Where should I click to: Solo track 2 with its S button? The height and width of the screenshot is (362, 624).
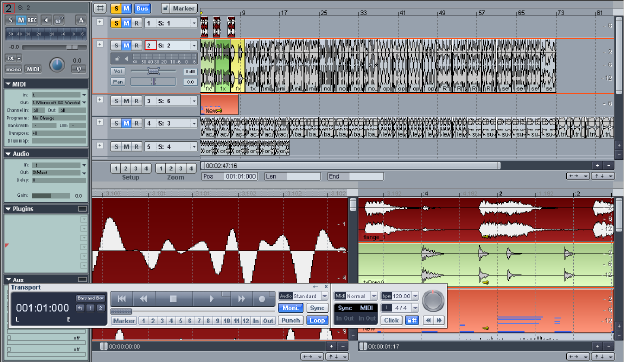pos(116,46)
